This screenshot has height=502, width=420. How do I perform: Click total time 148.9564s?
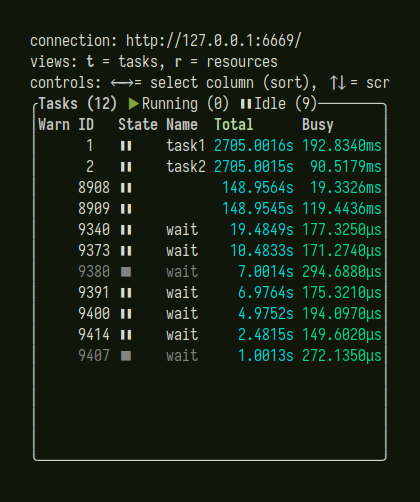pyautogui.click(x=258, y=188)
